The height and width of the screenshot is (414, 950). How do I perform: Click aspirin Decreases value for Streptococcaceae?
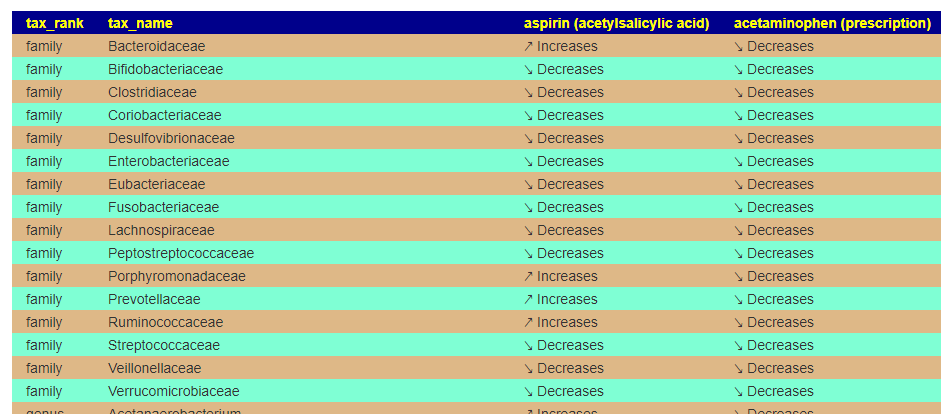[x=563, y=346]
